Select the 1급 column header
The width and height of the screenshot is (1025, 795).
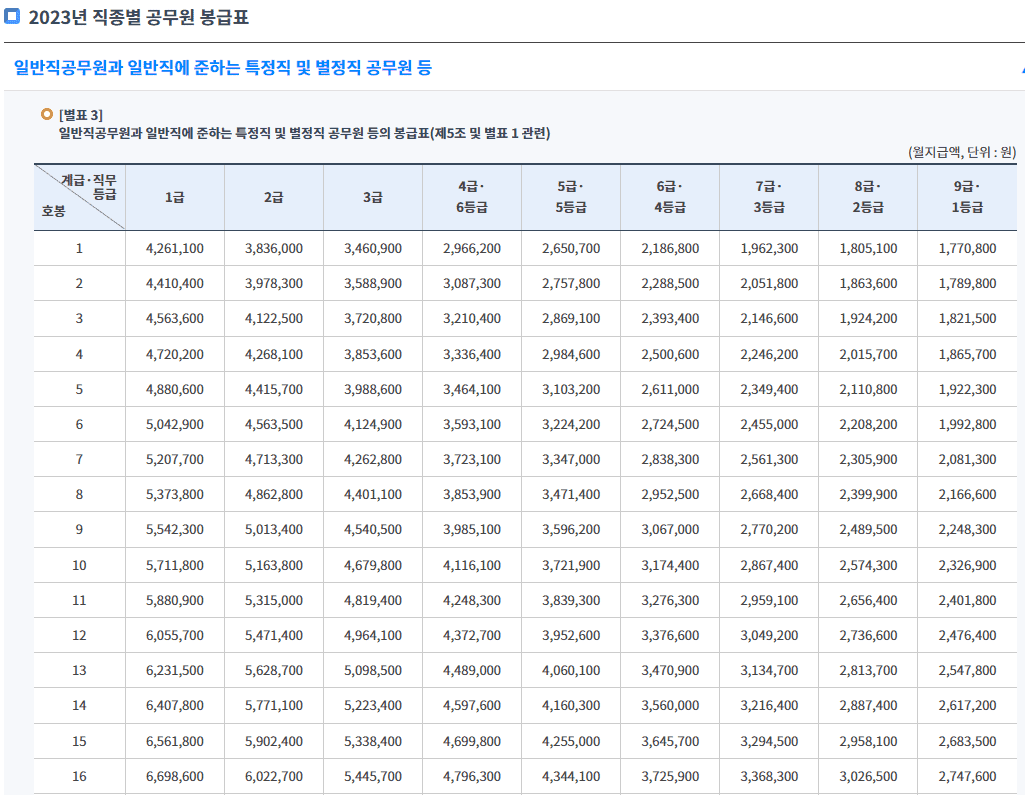(175, 197)
